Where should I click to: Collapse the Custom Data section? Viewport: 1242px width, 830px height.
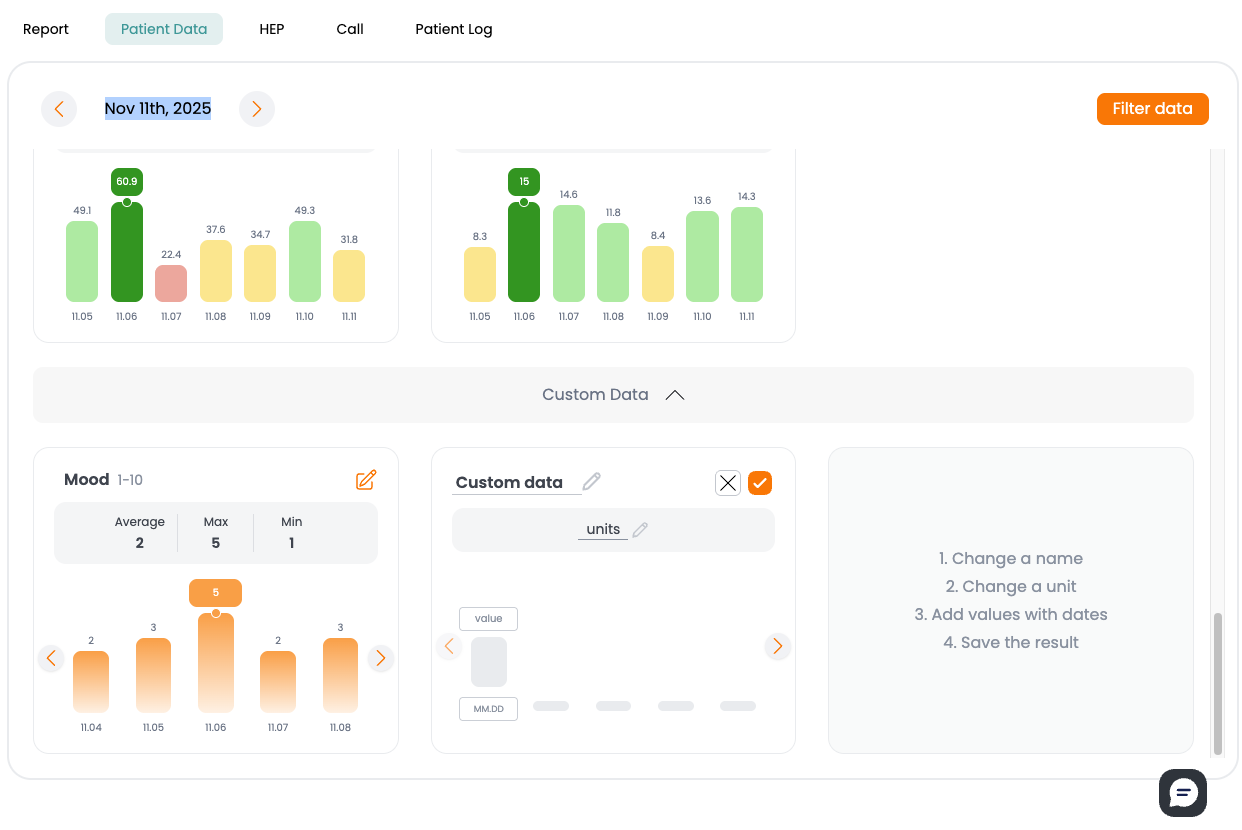674,394
